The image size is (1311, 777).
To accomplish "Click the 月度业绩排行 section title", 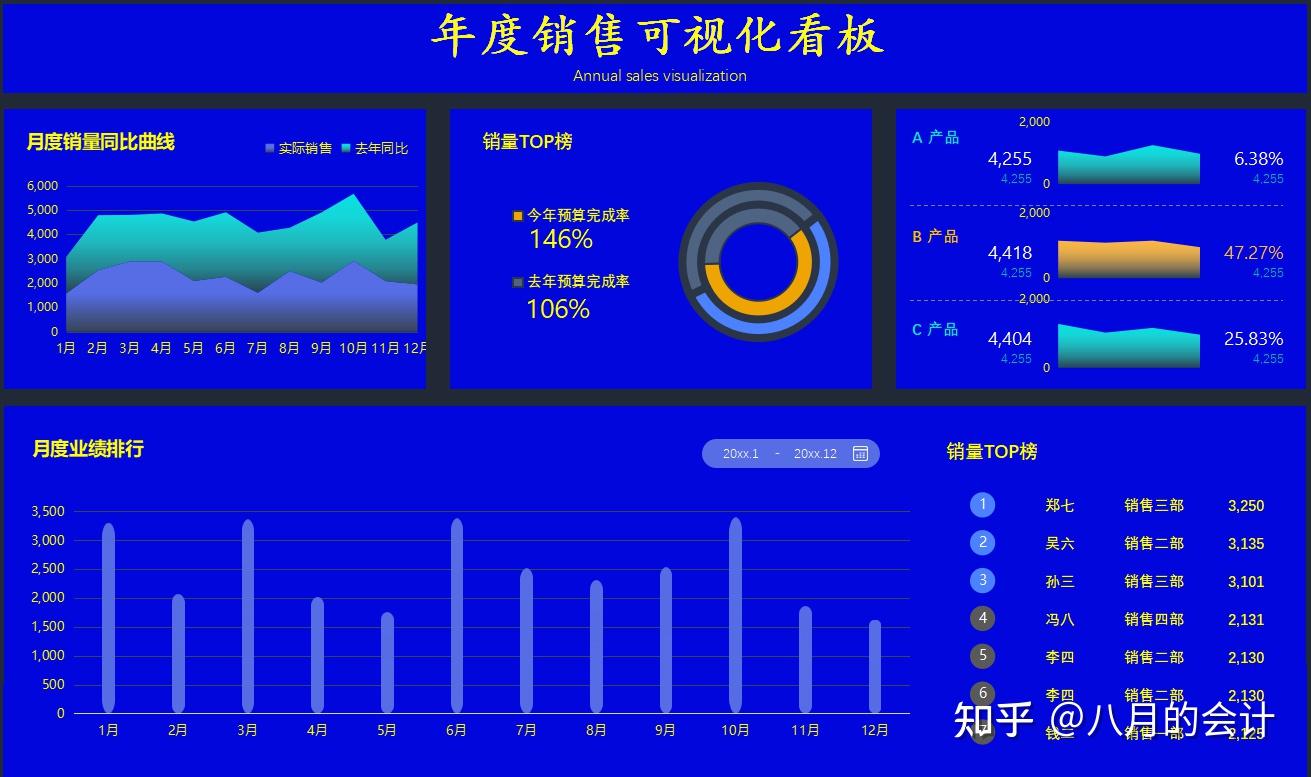I will 88,449.
